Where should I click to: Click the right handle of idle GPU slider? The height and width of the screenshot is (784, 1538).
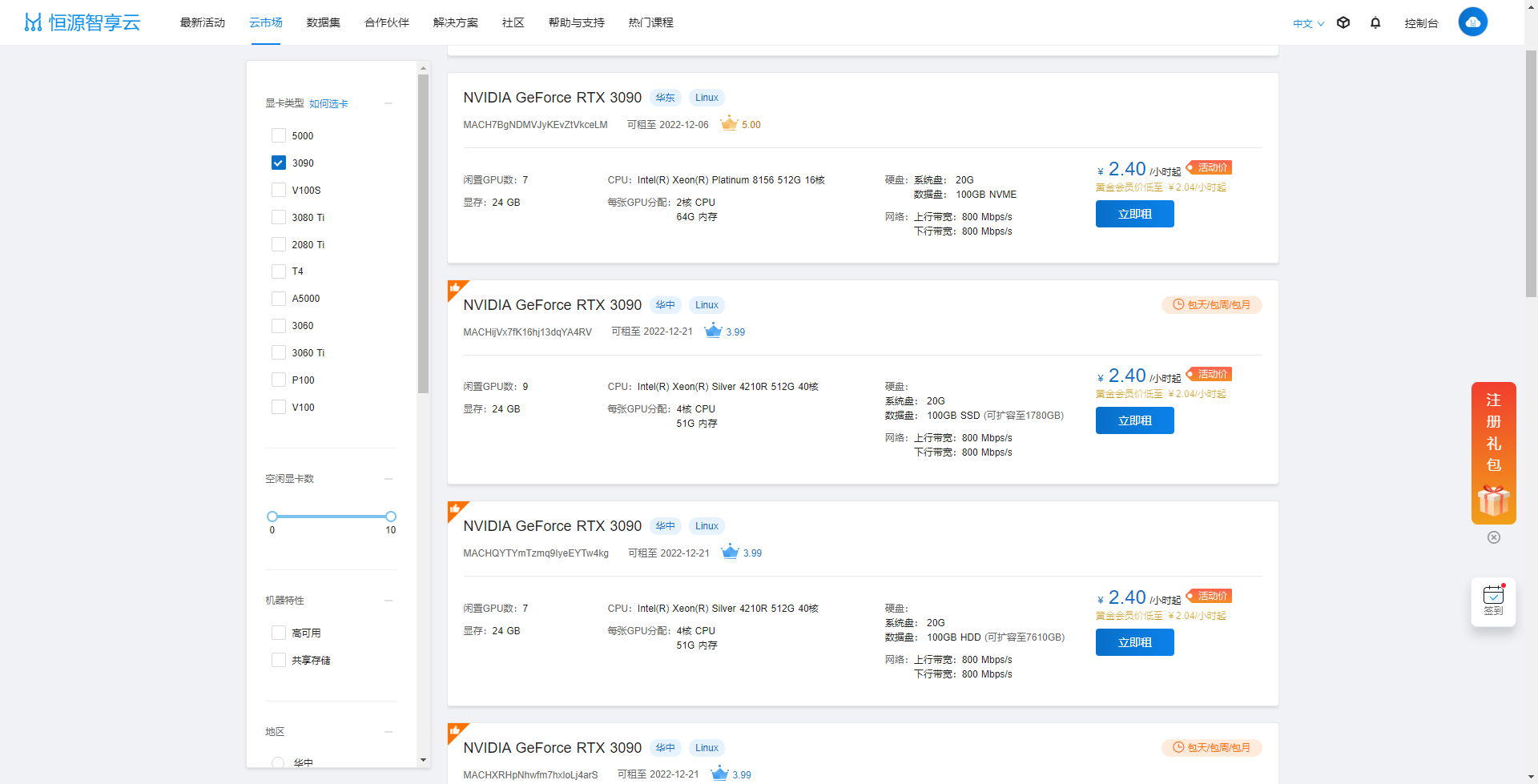coord(391,517)
